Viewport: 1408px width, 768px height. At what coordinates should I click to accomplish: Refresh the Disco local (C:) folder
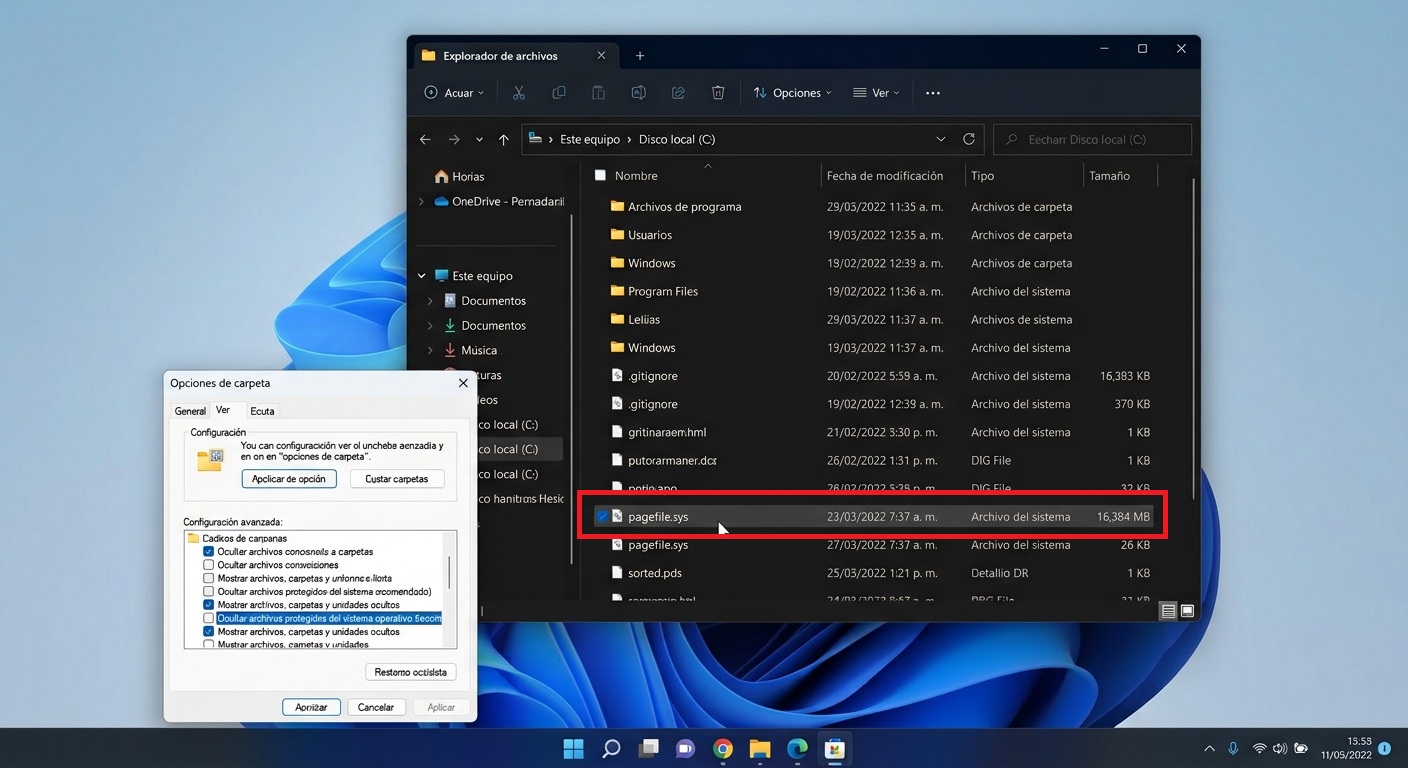(968, 139)
